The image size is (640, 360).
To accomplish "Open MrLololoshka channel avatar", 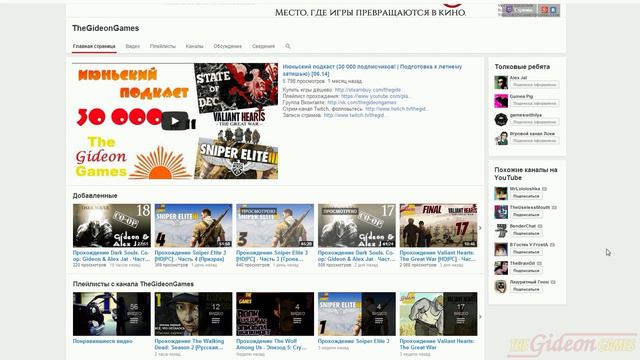I will [501, 193].
